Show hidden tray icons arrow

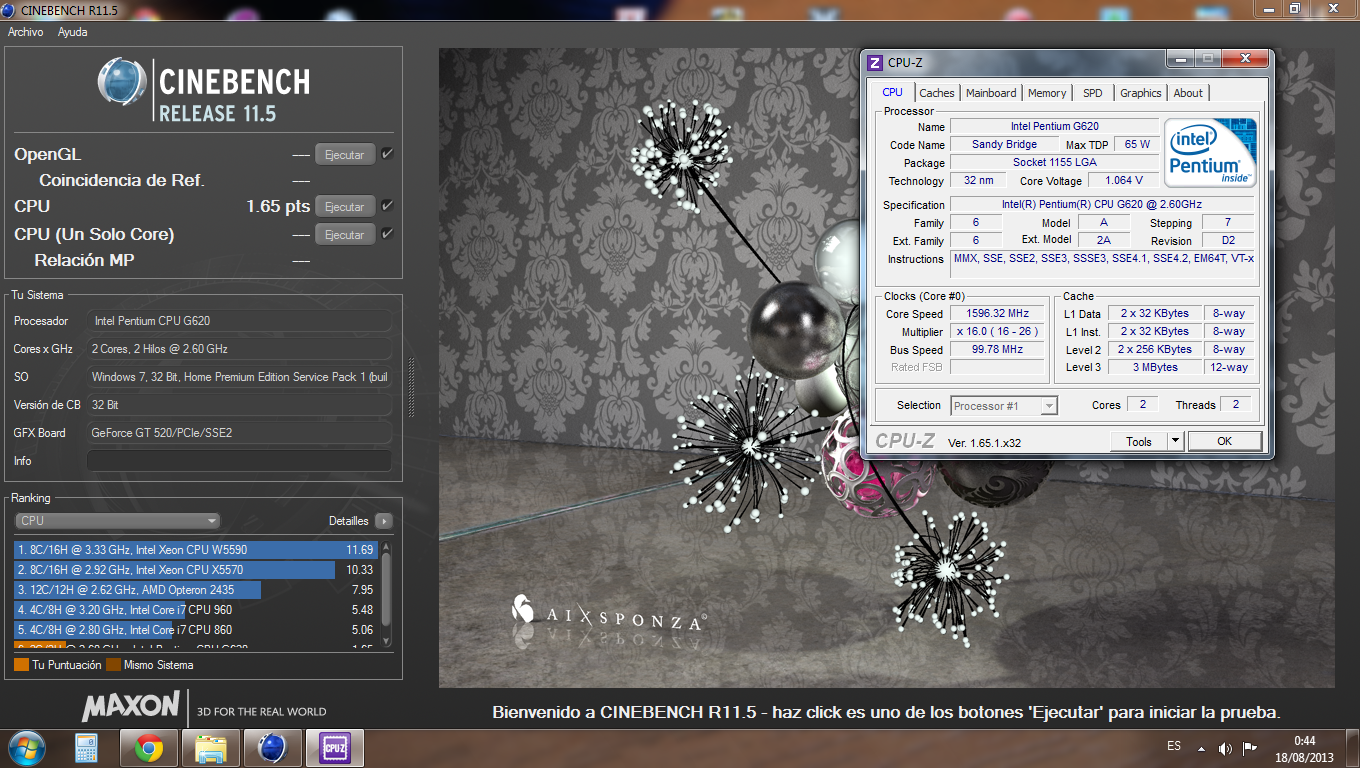(x=1203, y=748)
